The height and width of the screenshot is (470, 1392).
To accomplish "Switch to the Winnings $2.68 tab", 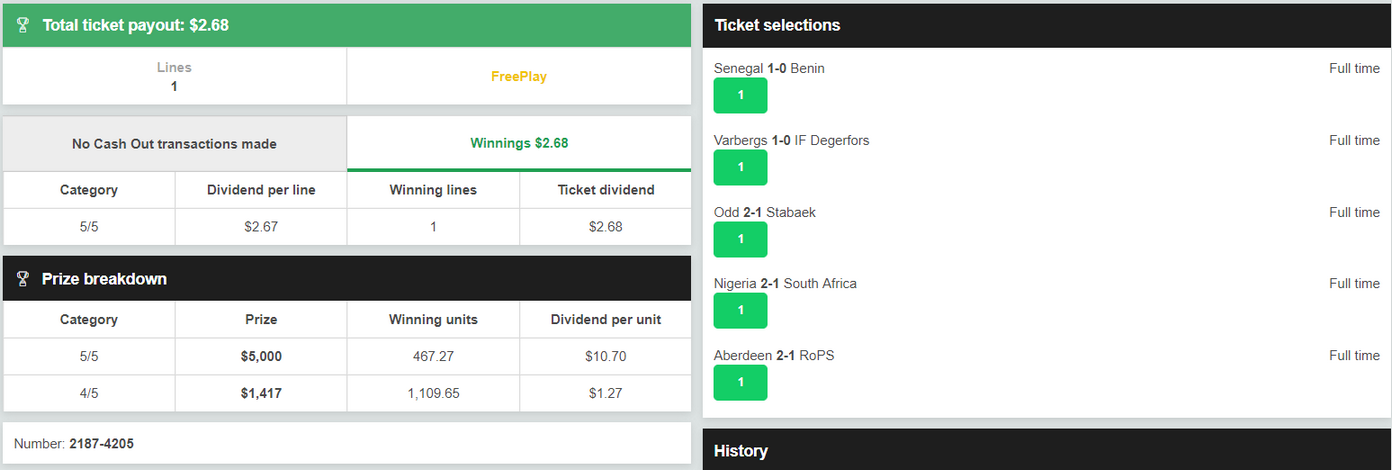I will [519, 143].
